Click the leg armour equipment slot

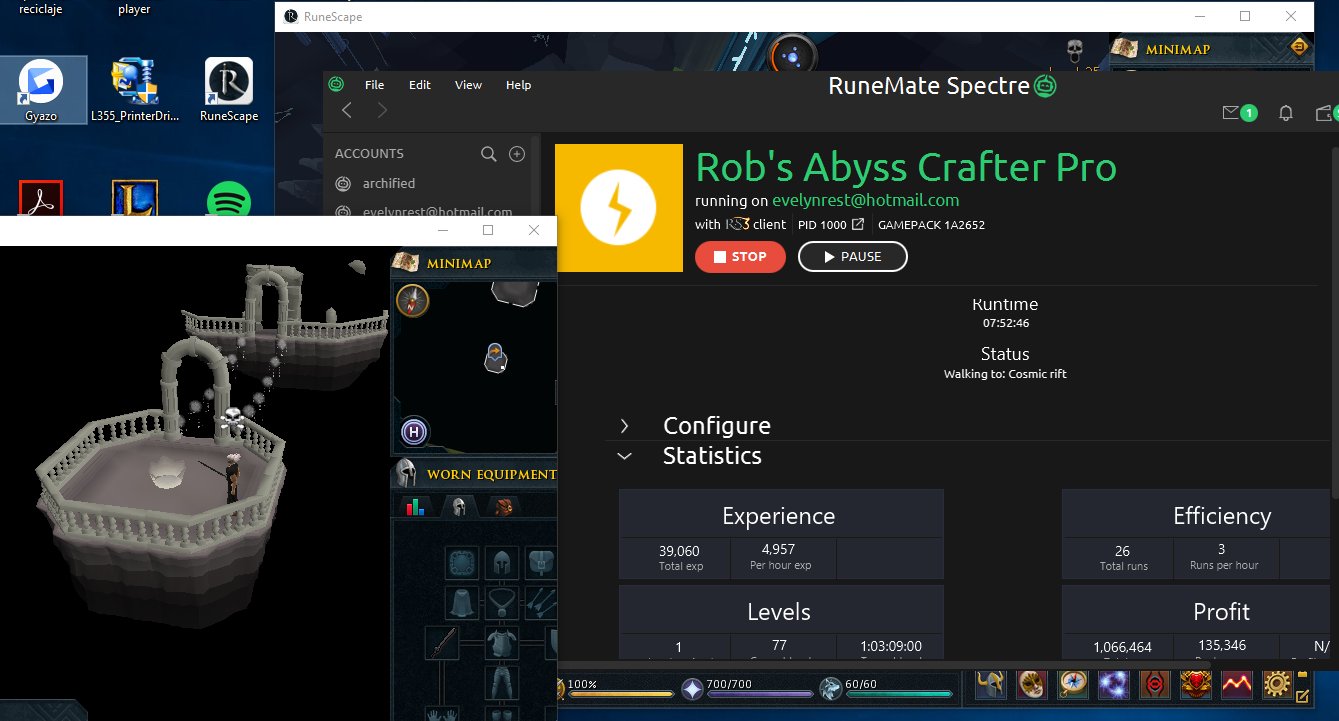(502, 684)
